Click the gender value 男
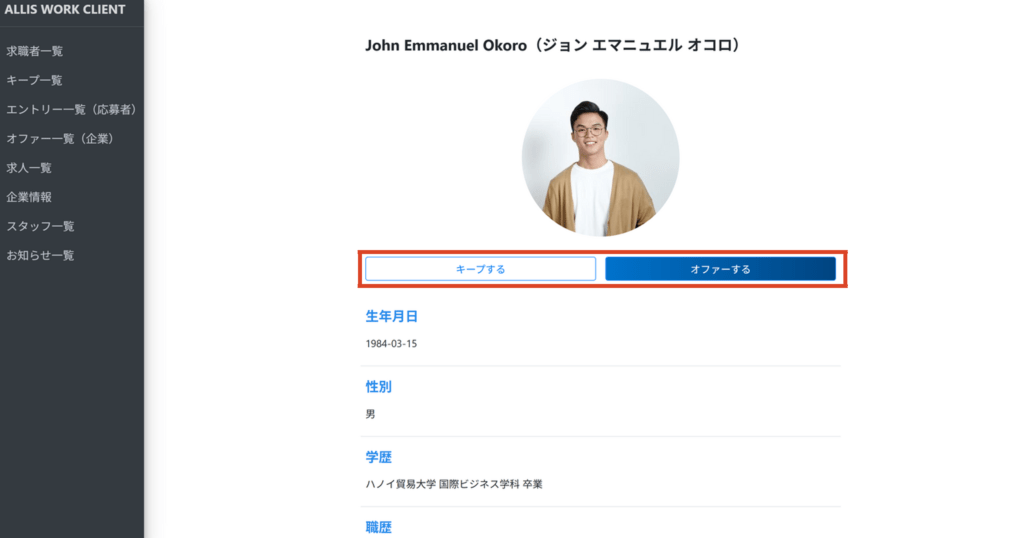 click(x=371, y=414)
